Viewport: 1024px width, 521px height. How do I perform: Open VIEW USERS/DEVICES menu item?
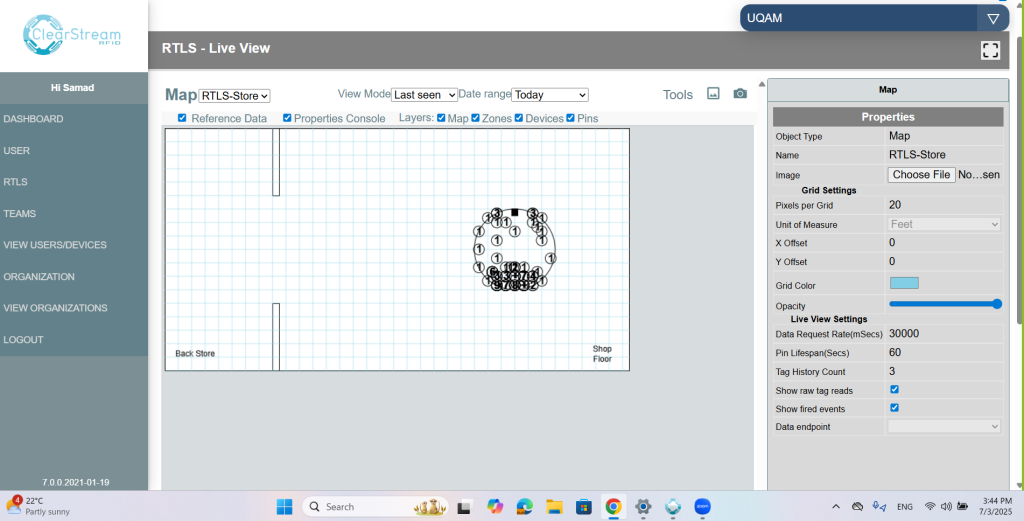55,245
